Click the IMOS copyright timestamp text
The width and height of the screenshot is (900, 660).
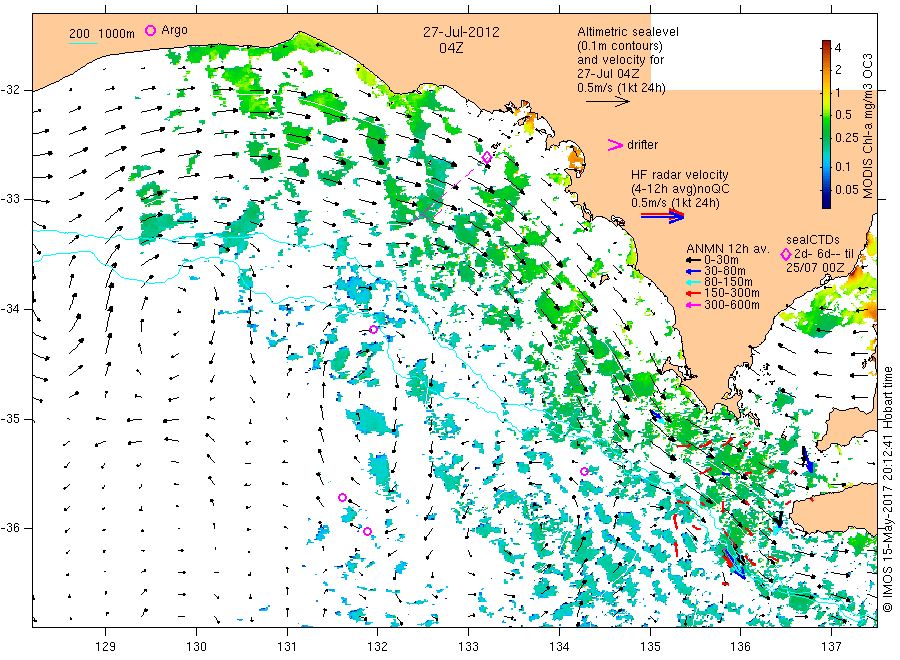(x=887, y=489)
